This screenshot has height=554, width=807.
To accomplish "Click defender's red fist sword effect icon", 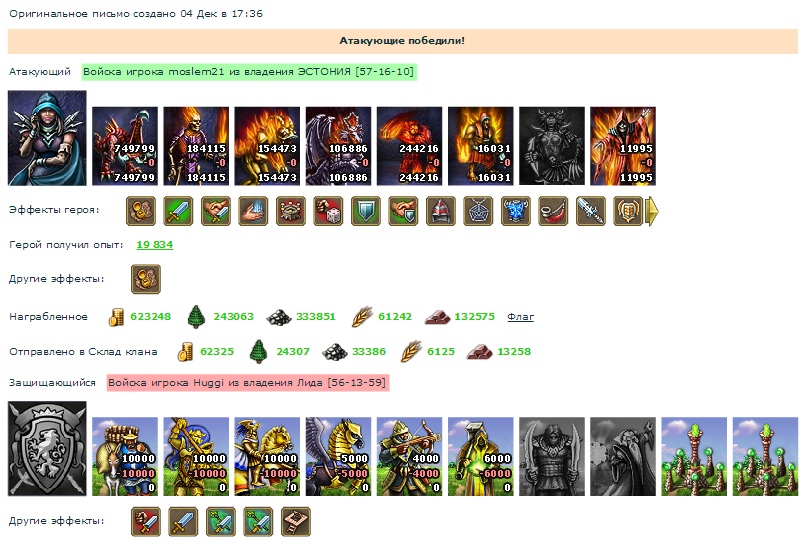I will [146, 522].
